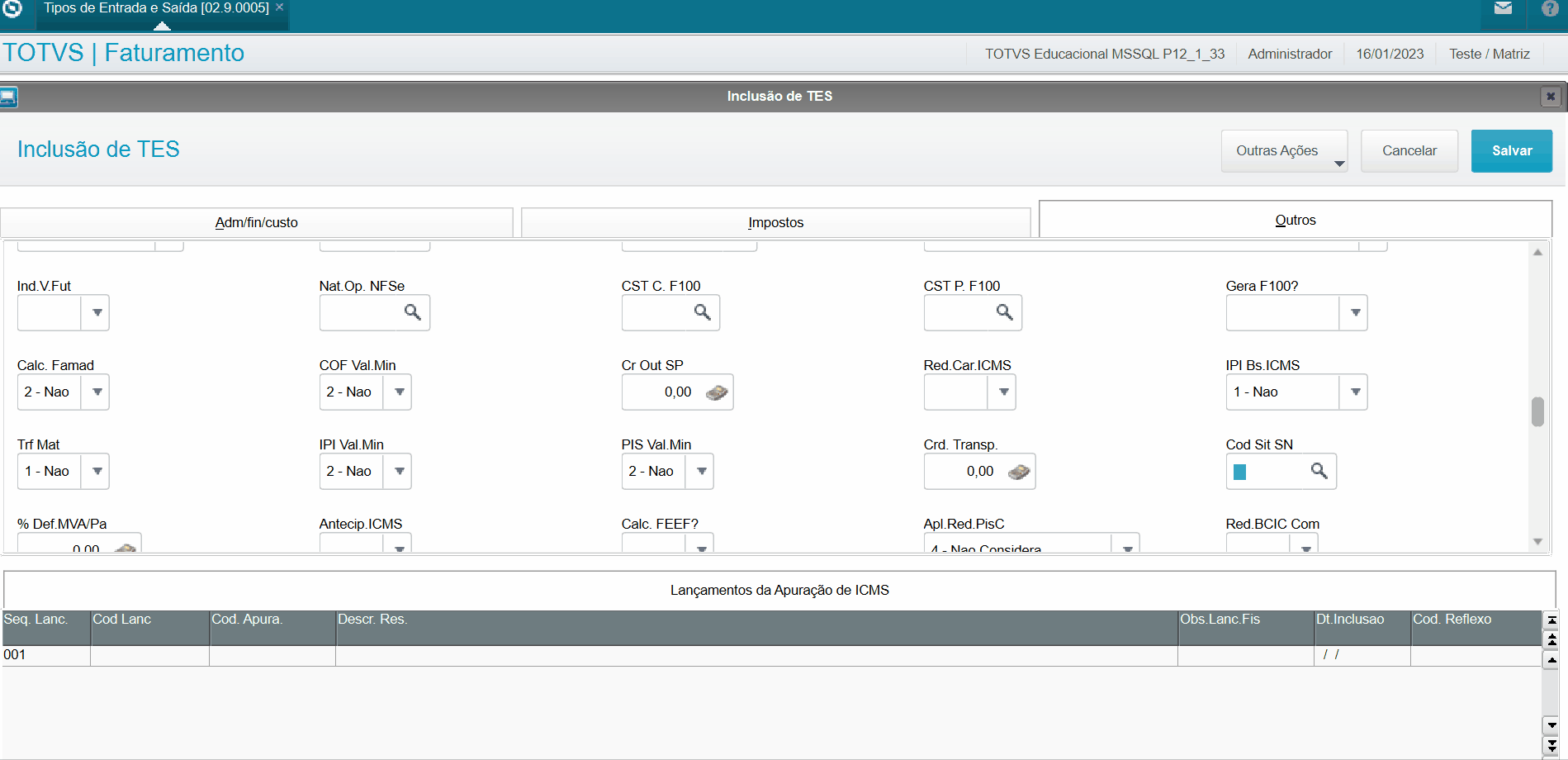Click the form vertical scrollbar thumb
1568x760 pixels.
point(1537,411)
